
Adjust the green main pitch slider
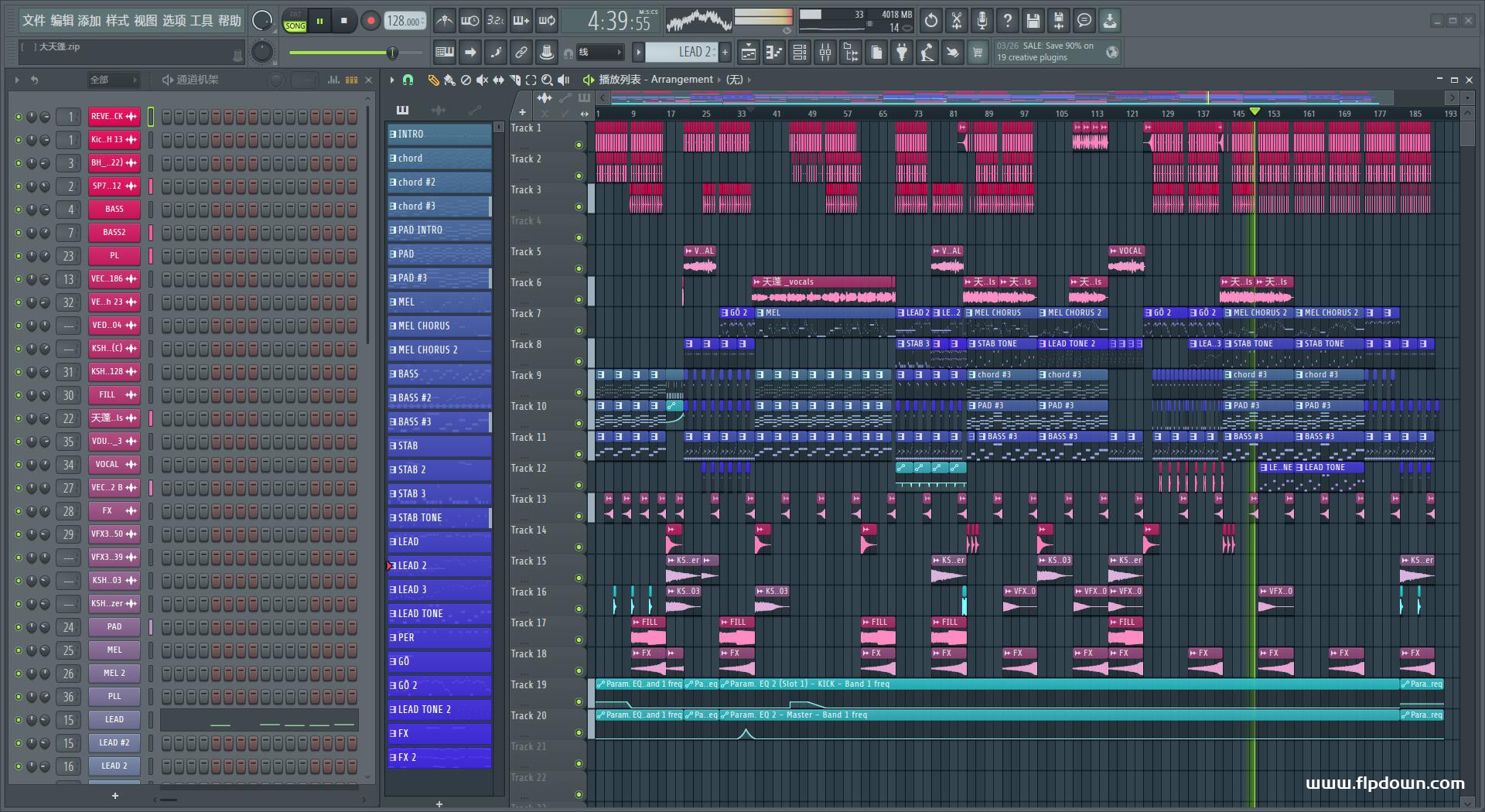pos(356,53)
